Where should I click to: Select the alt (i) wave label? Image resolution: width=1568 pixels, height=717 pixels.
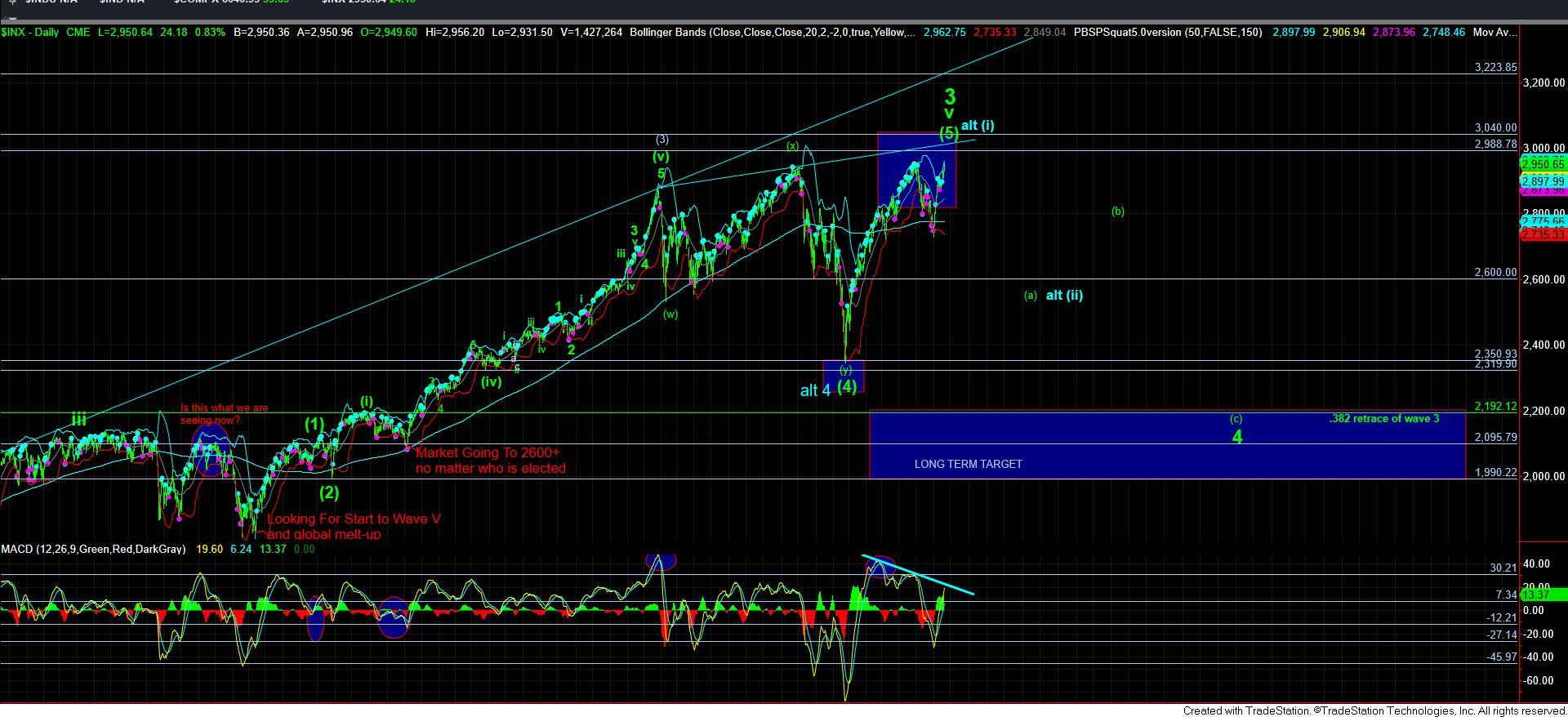point(978,126)
